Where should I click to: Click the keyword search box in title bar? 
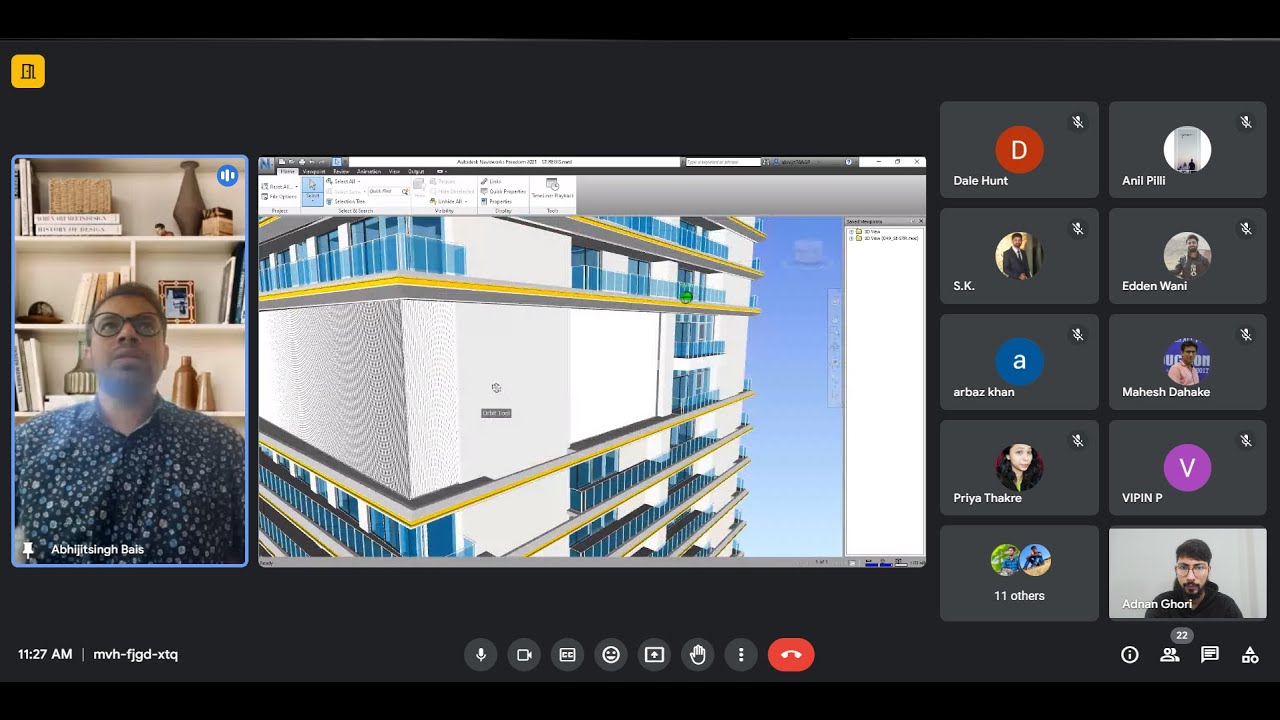(723, 162)
